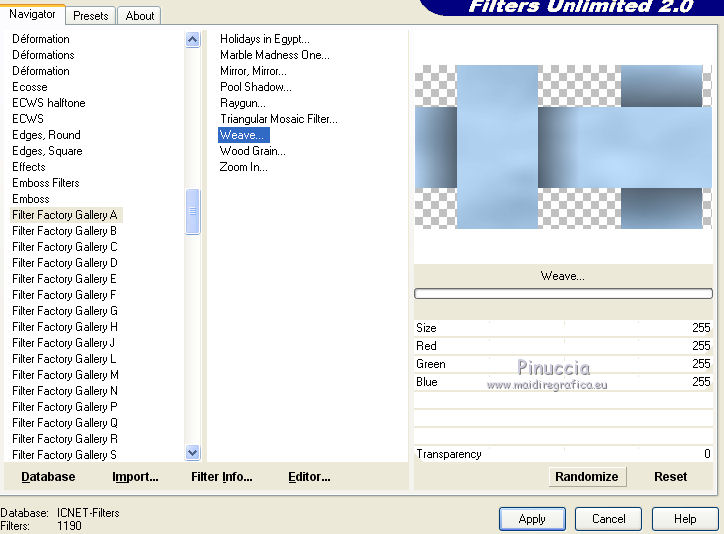Select the Pool Shadow filter
Viewport: 724px width, 534px height.
click(x=256, y=87)
